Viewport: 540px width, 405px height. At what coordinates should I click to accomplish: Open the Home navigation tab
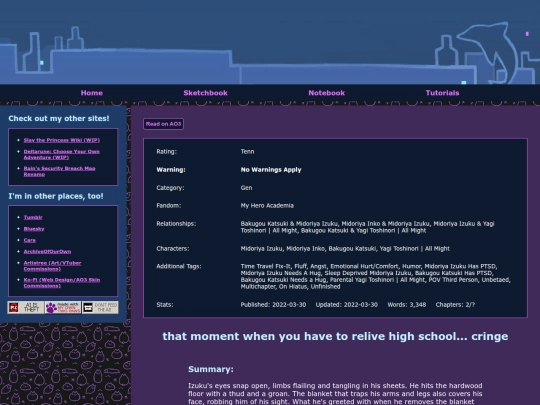(x=92, y=93)
